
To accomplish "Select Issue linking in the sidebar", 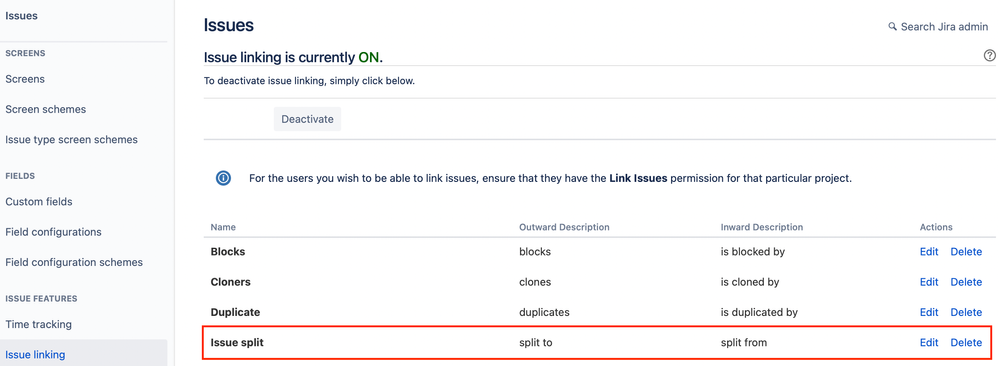I will (35, 355).
